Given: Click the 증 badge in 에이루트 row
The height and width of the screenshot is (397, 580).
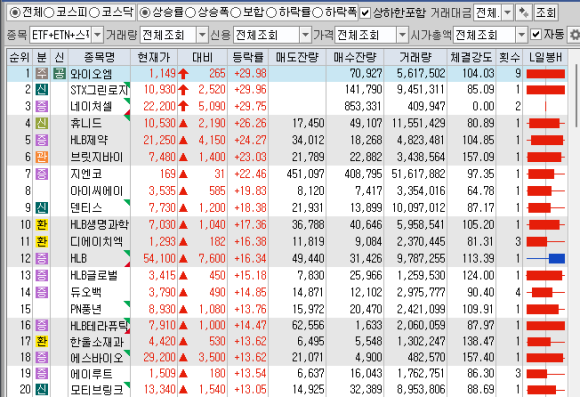Looking at the screenshot, I should coord(41,373).
